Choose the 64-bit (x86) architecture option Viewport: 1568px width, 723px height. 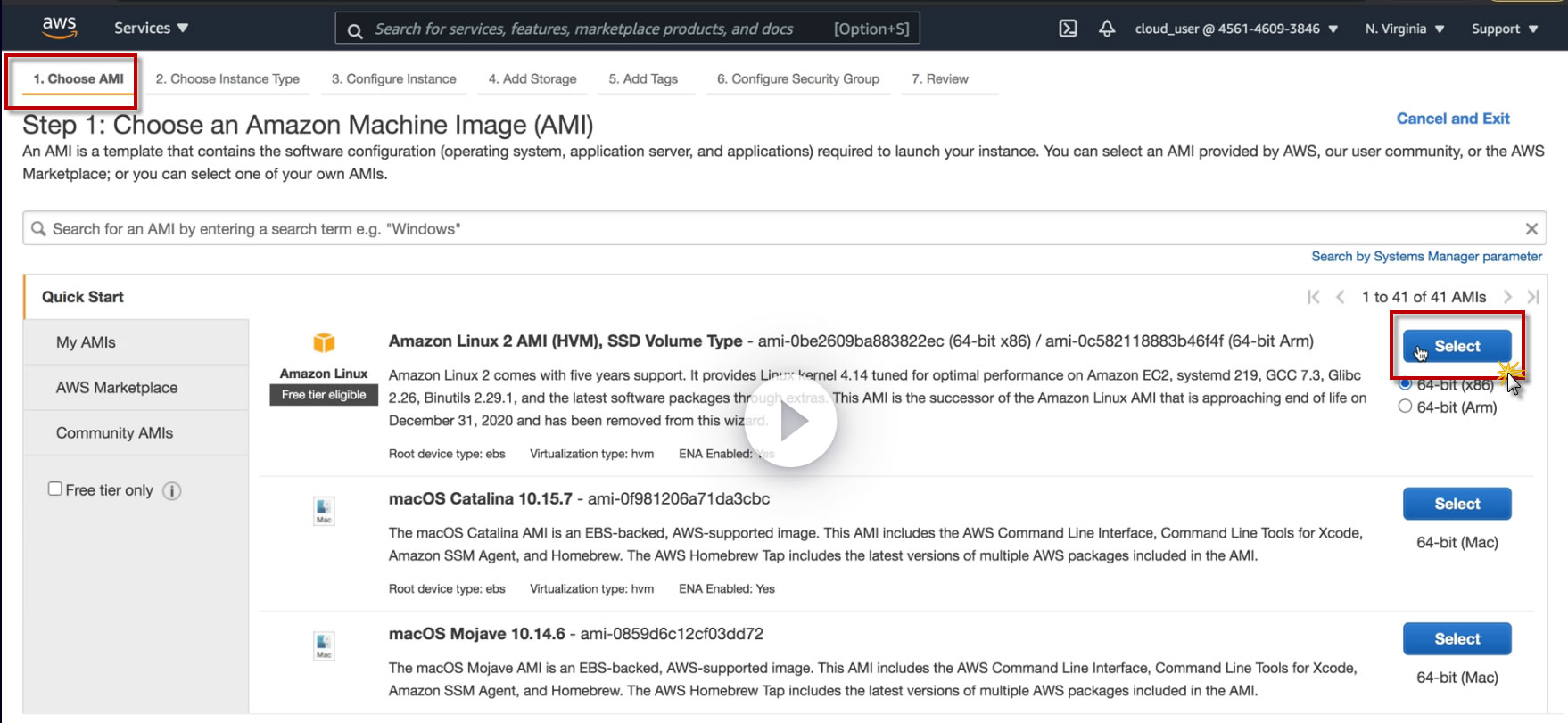(x=1406, y=384)
